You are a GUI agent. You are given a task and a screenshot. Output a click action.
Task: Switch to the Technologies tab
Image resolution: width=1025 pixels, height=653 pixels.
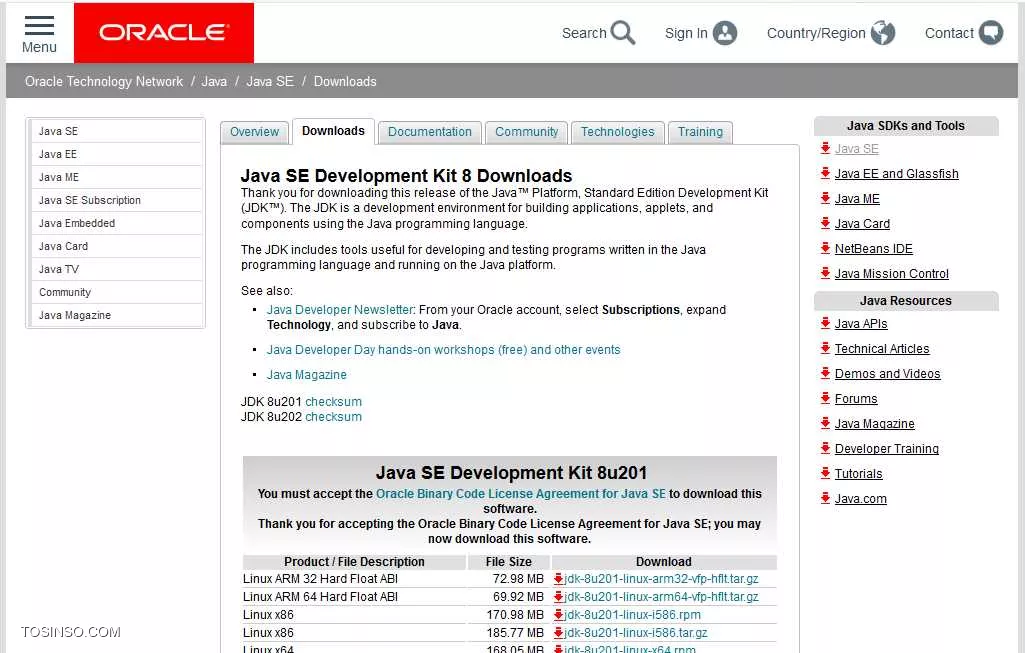(x=617, y=132)
